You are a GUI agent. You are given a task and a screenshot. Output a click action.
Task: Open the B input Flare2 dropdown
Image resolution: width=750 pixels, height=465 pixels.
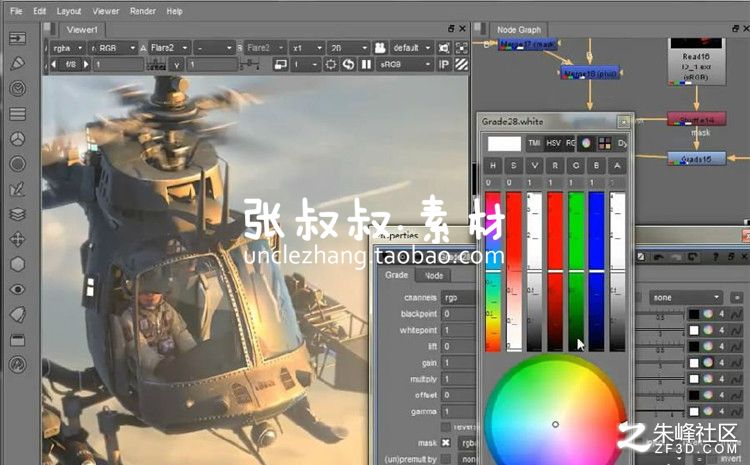(266, 48)
